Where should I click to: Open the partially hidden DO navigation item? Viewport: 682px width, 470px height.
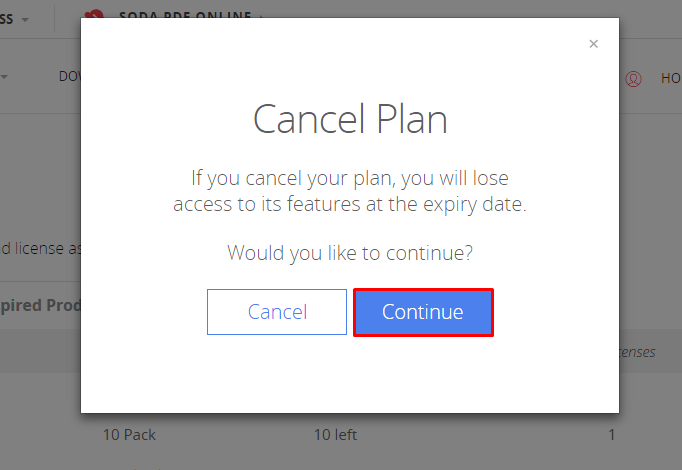[x=70, y=77]
